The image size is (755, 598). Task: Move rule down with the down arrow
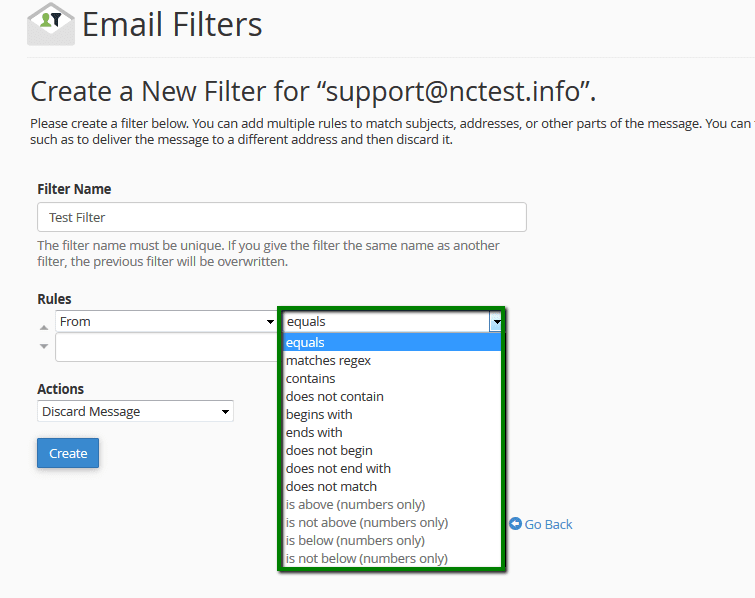(x=44, y=346)
